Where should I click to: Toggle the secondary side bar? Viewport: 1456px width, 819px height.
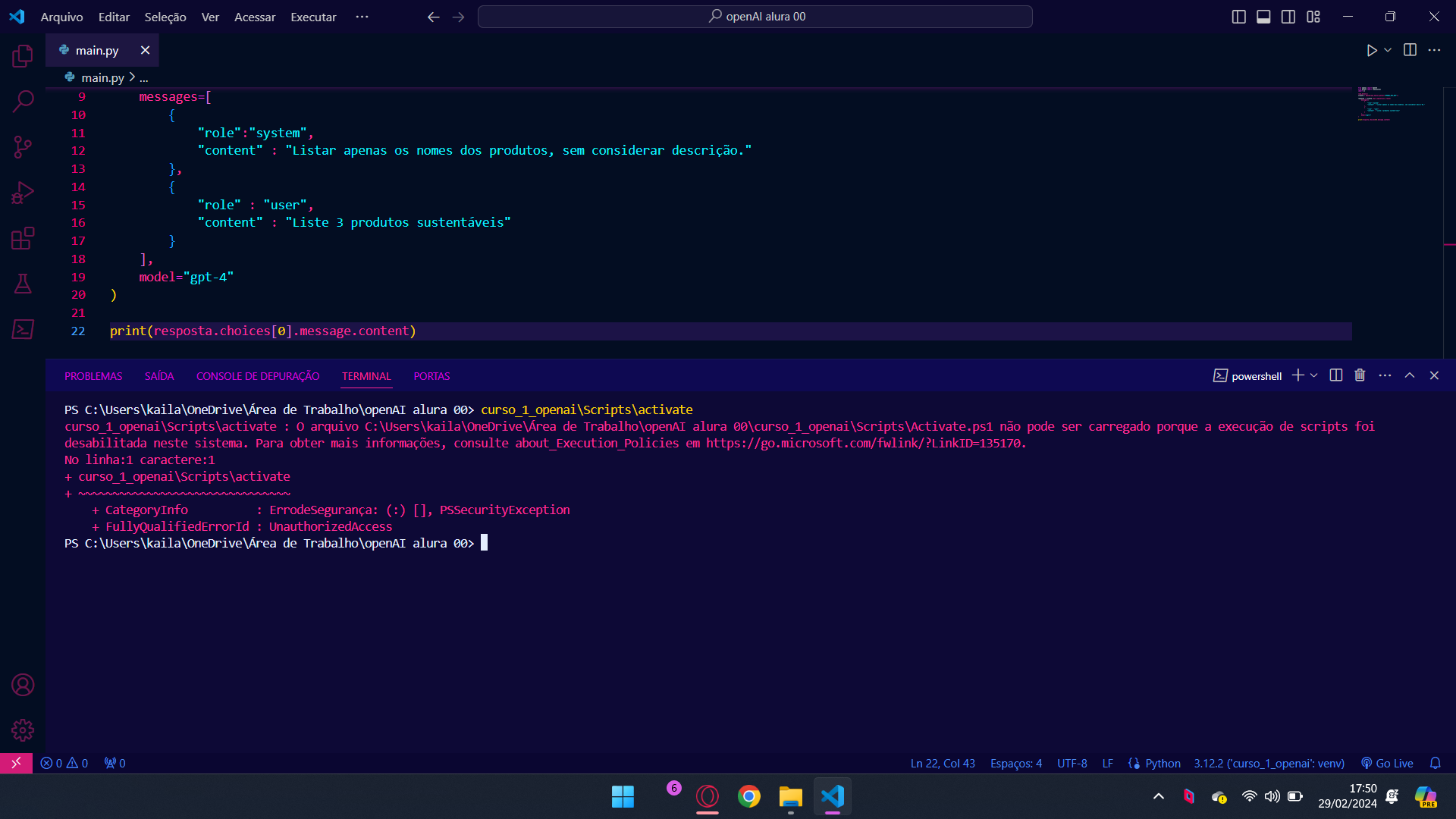click(1288, 17)
